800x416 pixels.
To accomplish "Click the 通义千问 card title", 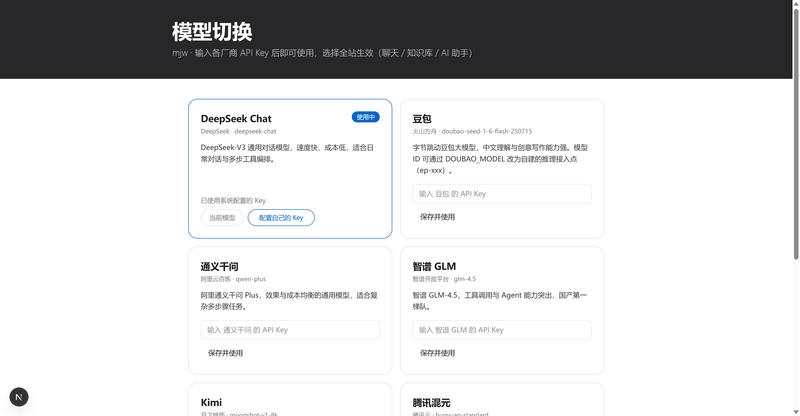I will click(x=219, y=266).
